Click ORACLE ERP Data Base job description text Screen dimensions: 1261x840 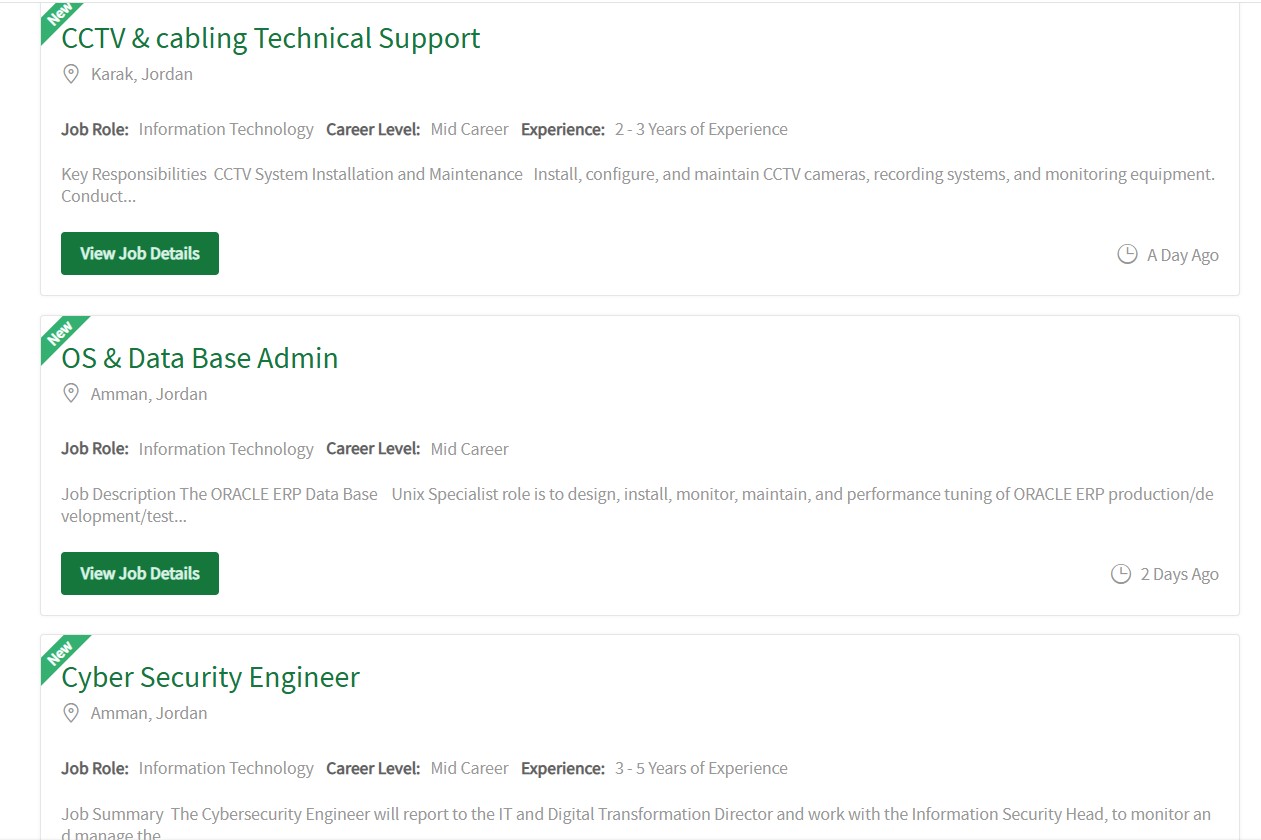(638, 505)
